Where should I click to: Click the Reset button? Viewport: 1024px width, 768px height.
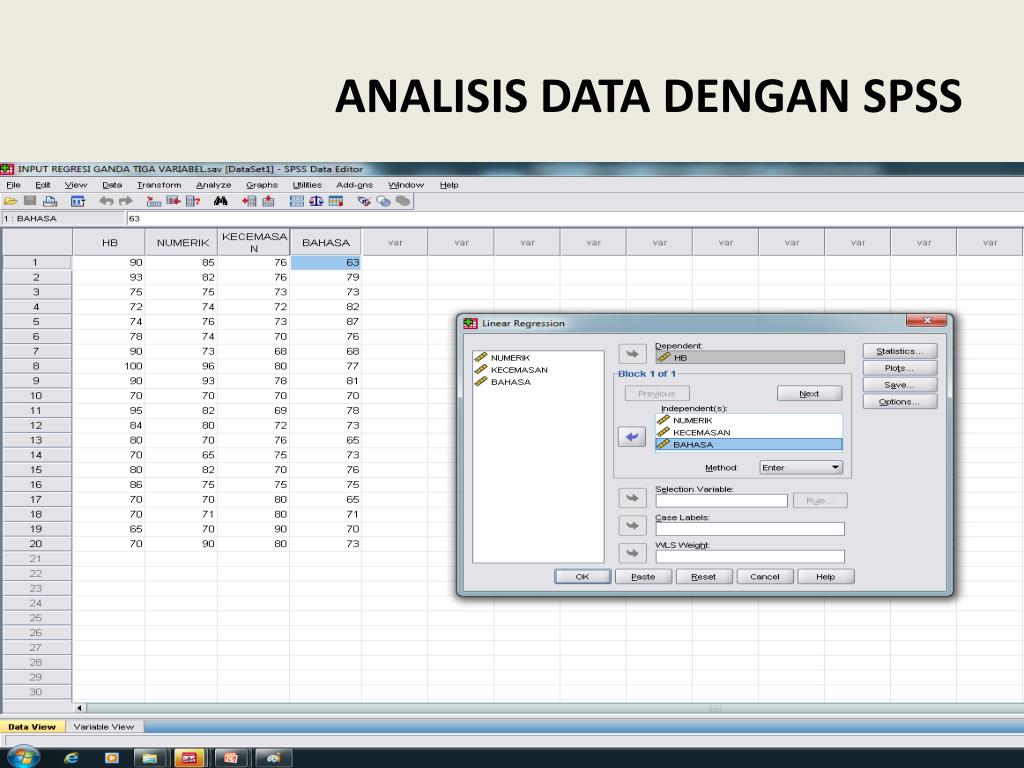pyautogui.click(x=703, y=577)
